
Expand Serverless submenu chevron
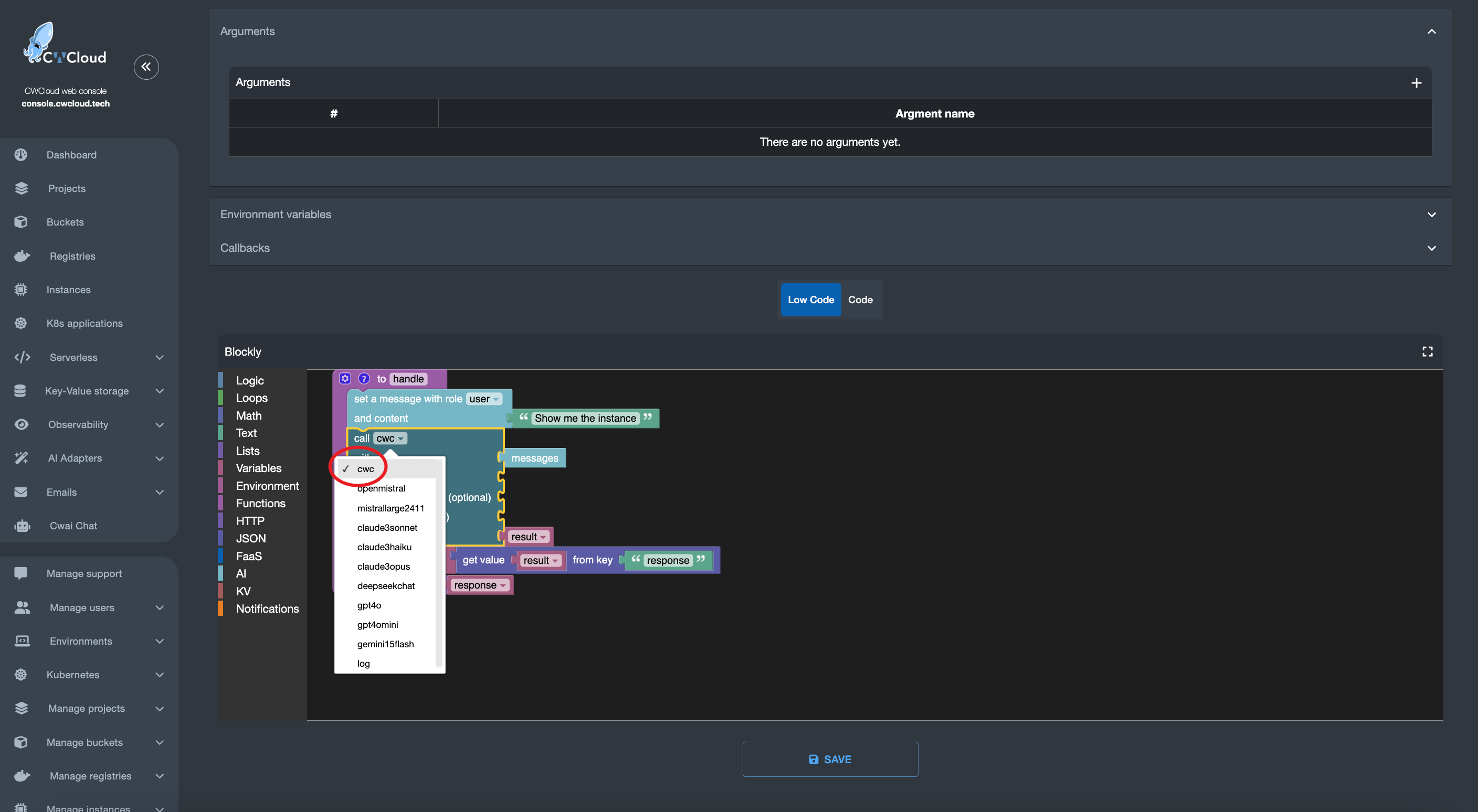click(160, 357)
